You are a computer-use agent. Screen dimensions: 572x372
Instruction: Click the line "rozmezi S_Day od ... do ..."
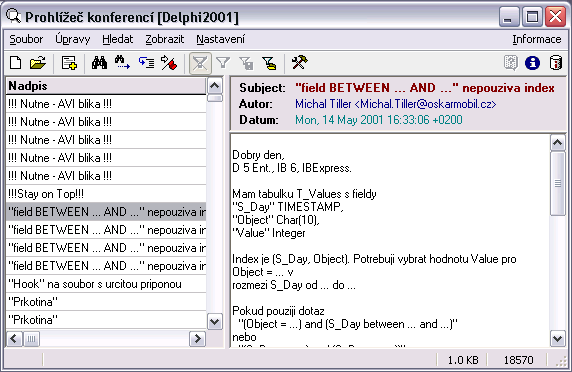294,285
